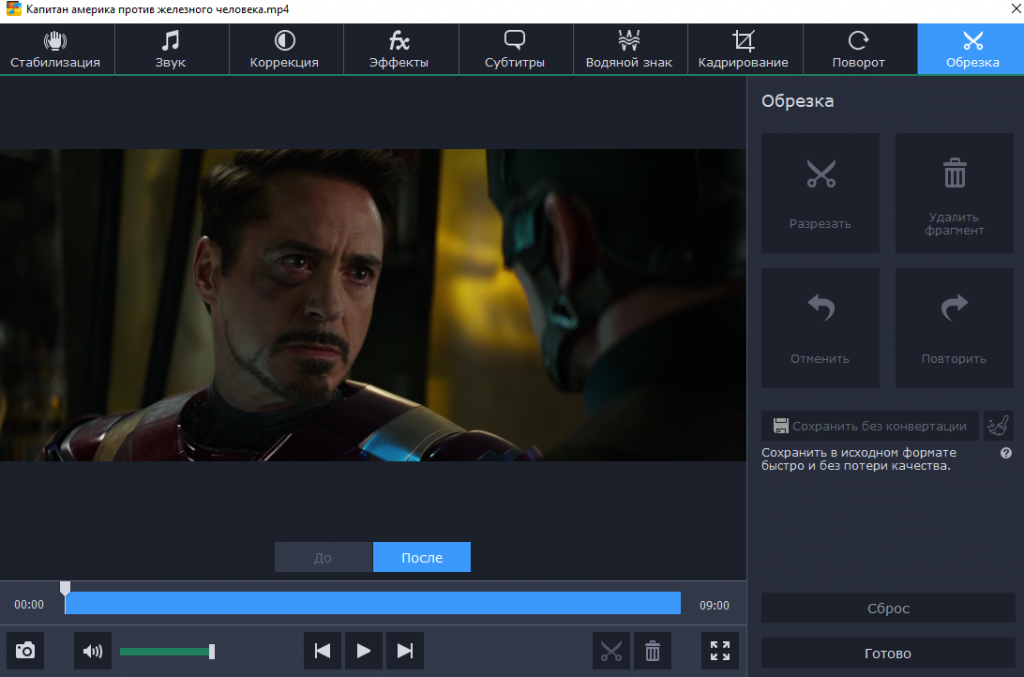
Task: Play the video
Action: (x=364, y=651)
